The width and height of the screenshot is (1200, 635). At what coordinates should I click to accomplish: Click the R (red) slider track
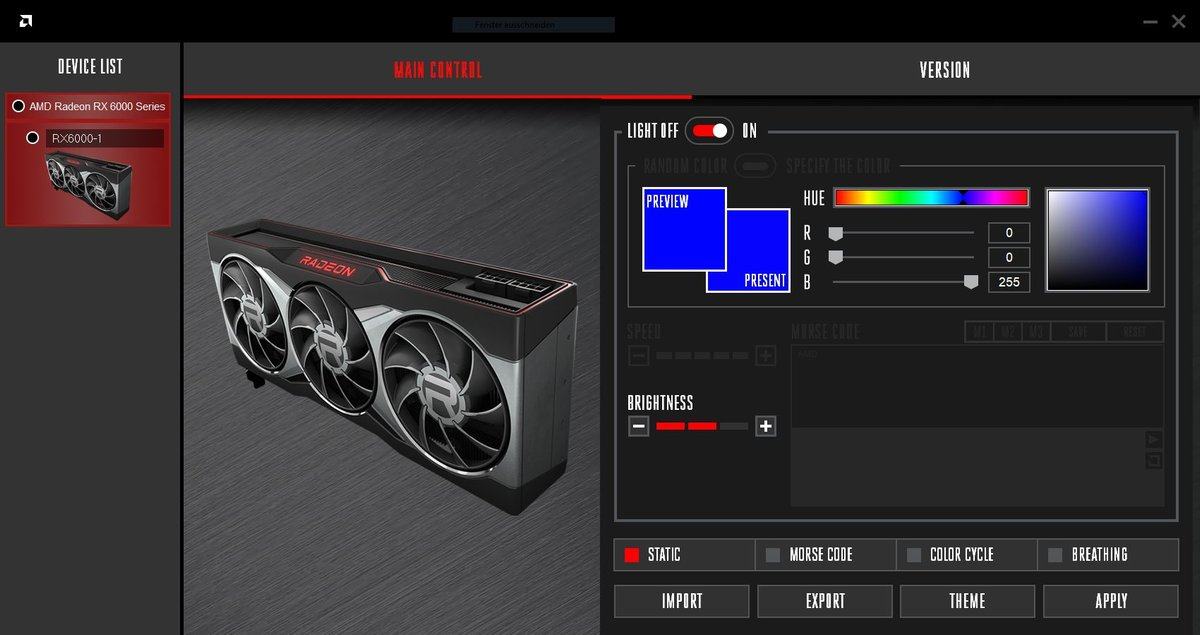coord(903,233)
